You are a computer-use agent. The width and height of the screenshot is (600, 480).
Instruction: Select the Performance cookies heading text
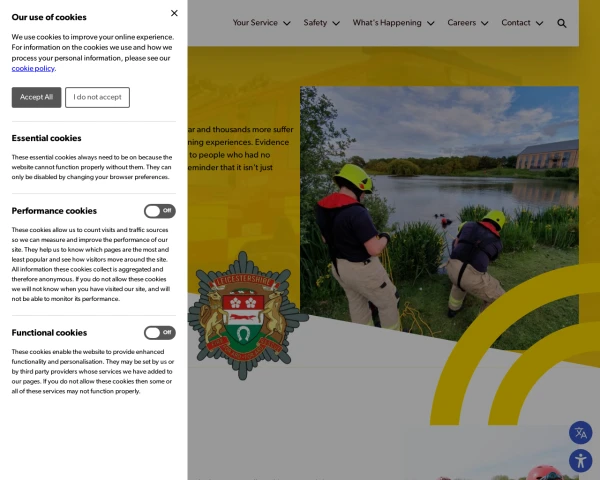click(54, 211)
